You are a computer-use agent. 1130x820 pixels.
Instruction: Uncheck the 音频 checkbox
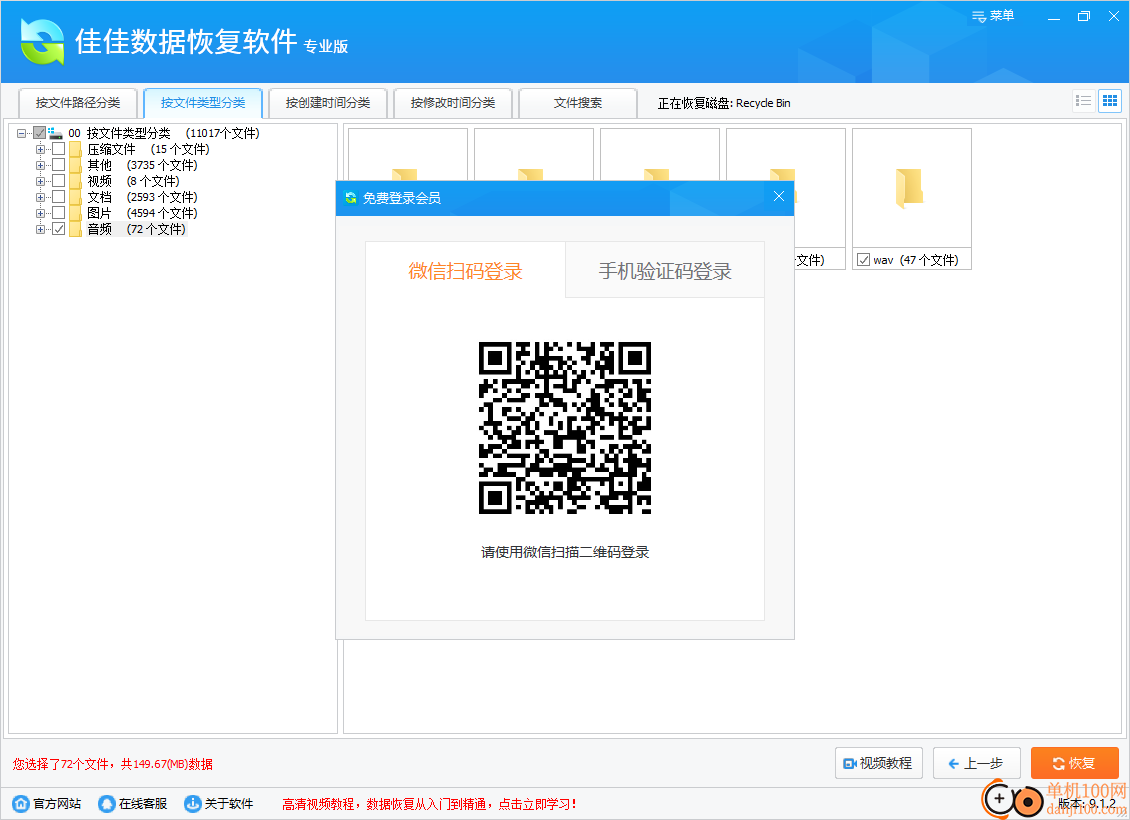point(58,228)
